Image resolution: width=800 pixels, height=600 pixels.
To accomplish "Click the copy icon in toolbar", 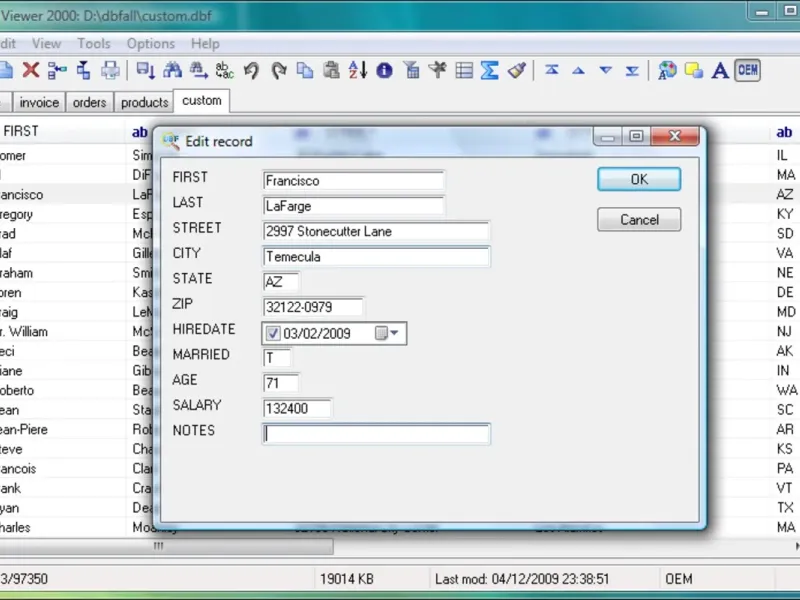I will [305, 70].
